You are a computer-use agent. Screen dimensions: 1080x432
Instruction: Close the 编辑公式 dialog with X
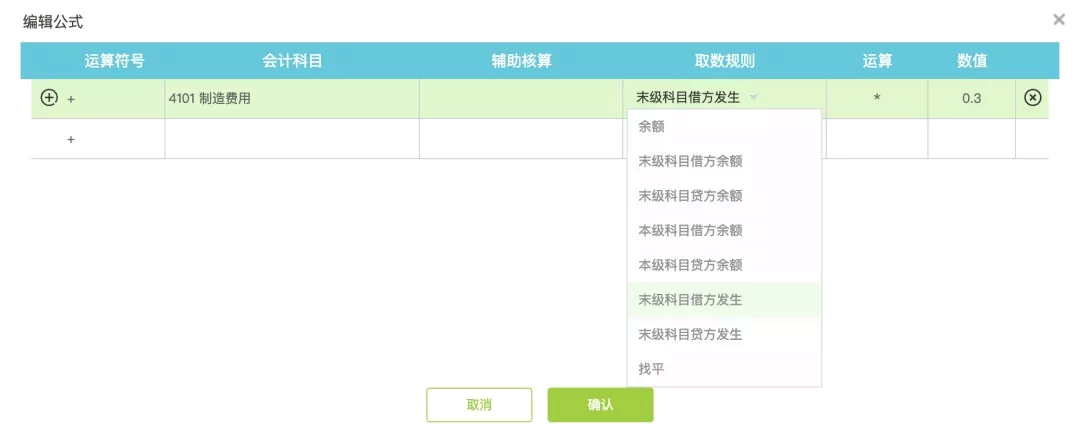(x=1059, y=20)
